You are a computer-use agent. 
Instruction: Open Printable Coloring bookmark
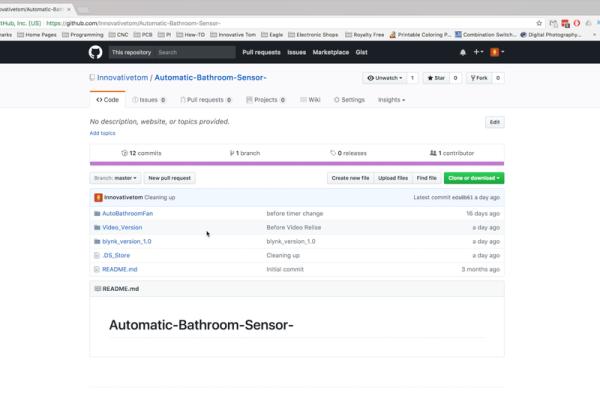click(419, 35)
